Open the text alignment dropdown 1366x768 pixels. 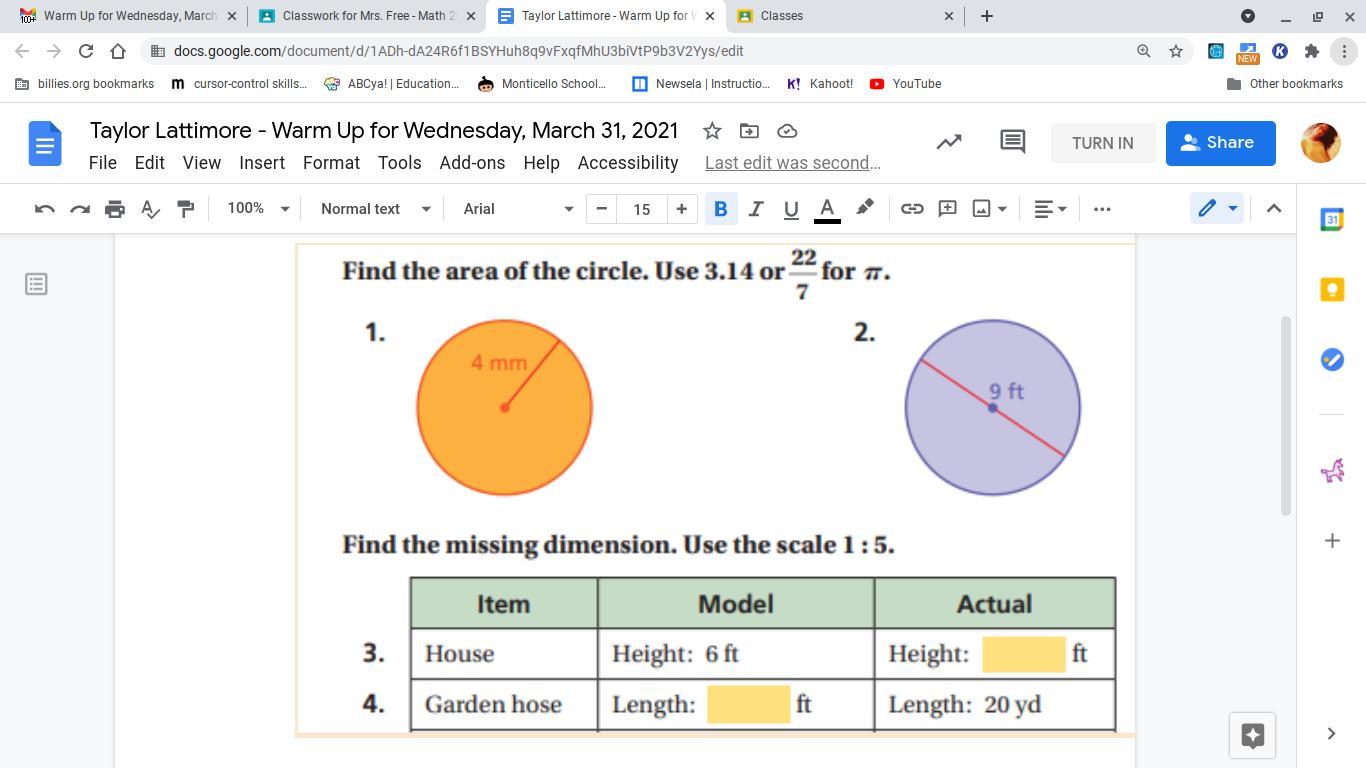click(1050, 209)
